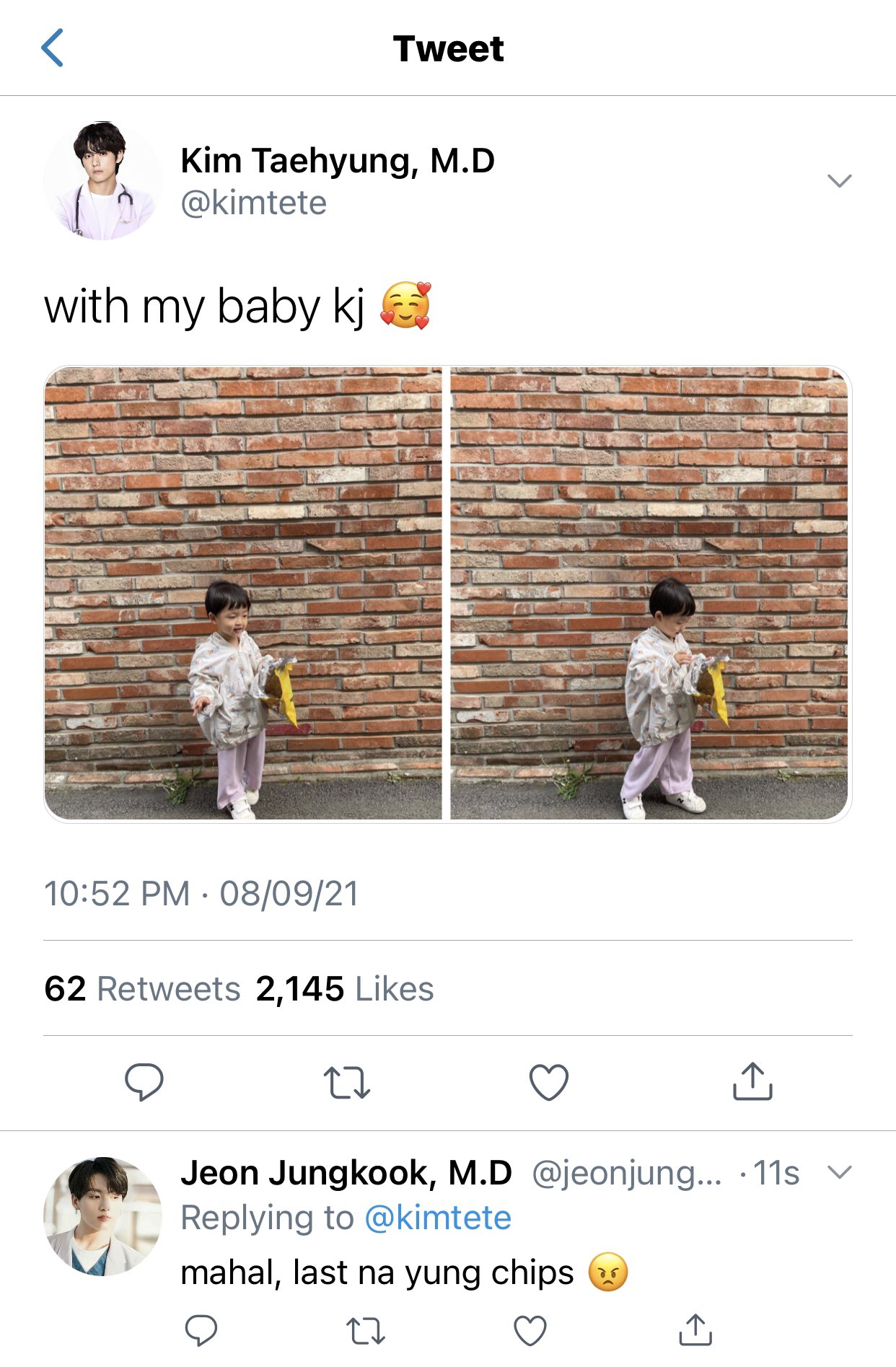This screenshot has height=1367, width=896.
Task: Go back using the blue arrow
Action: [x=53, y=48]
